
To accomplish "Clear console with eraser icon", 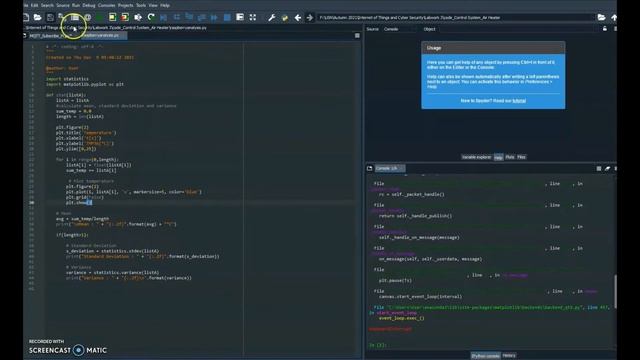I will 607,169.
